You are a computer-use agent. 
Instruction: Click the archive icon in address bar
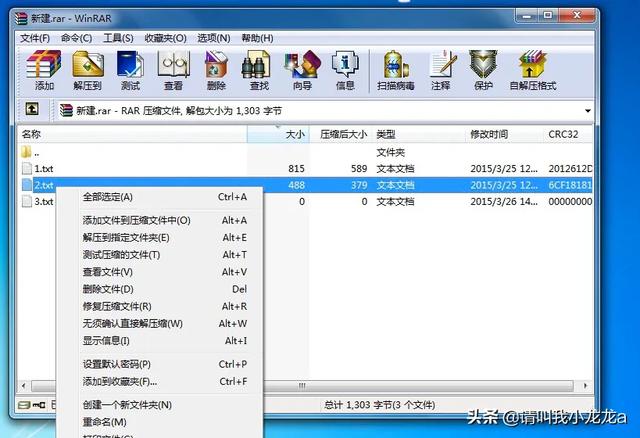[66, 110]
